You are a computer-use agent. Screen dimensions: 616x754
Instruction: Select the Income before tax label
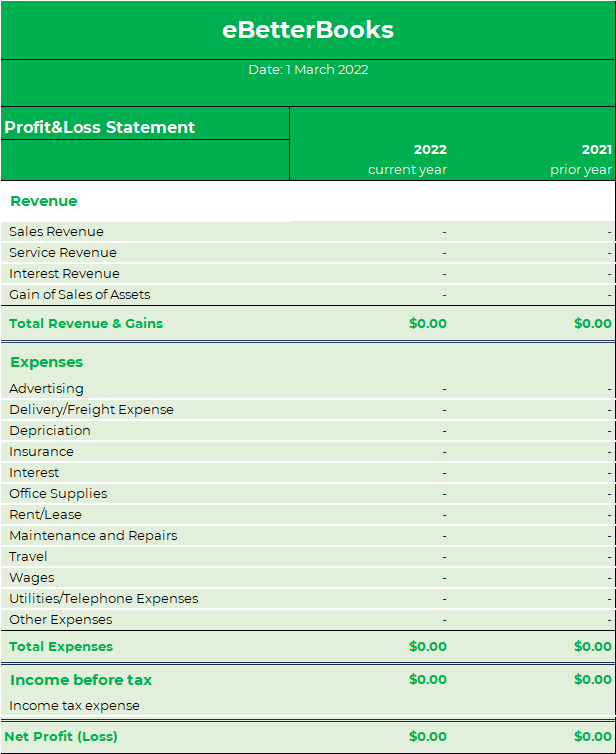pyautogui.click(x=81, y=680)
